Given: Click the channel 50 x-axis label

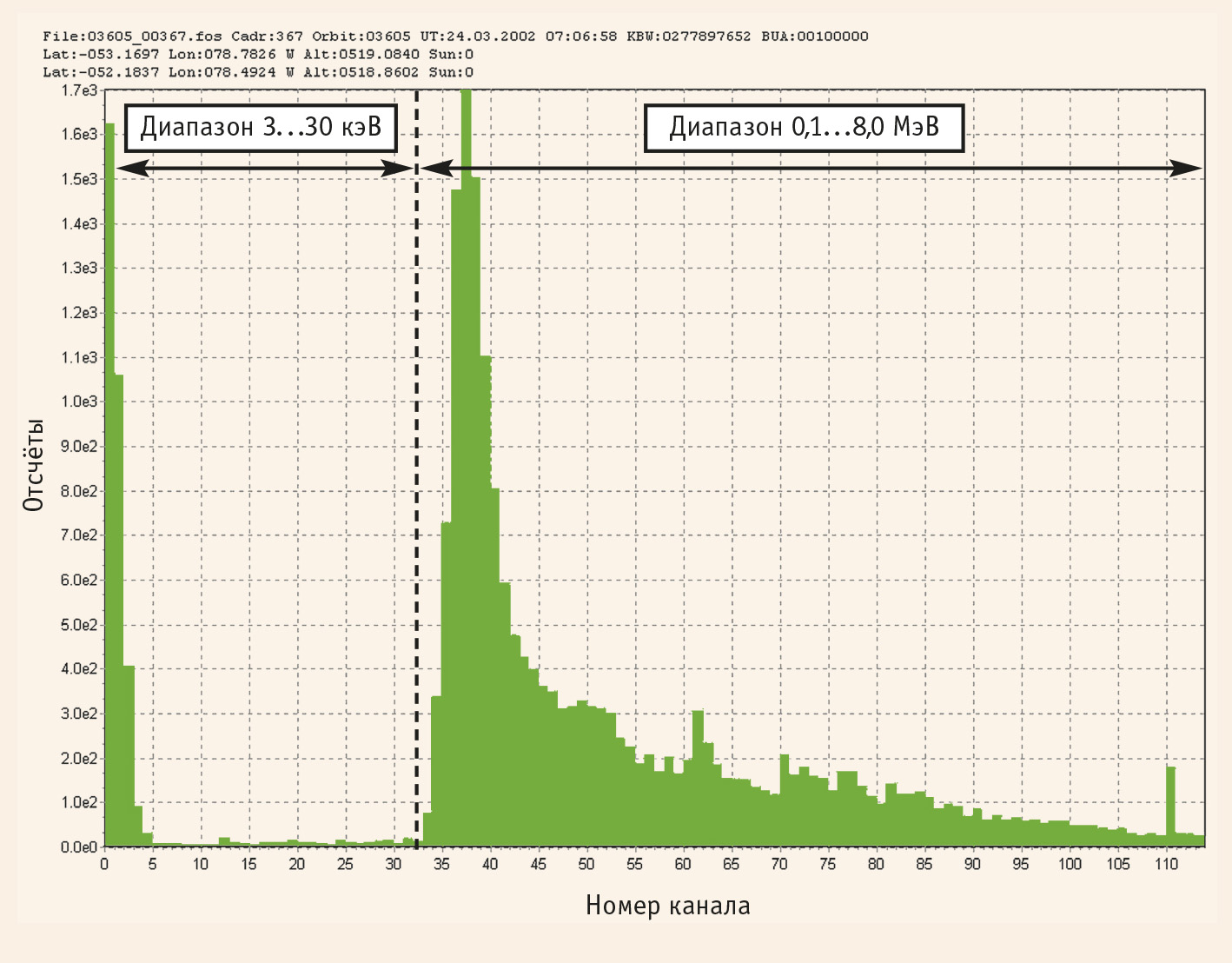Looking at the screenshot, I should [586, 864].
